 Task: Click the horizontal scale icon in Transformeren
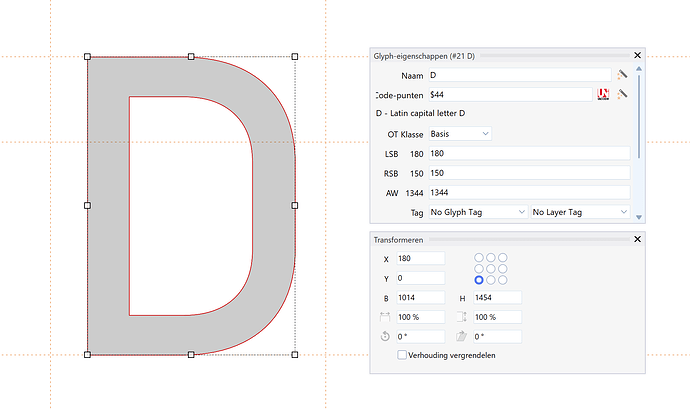coord(385,317)
